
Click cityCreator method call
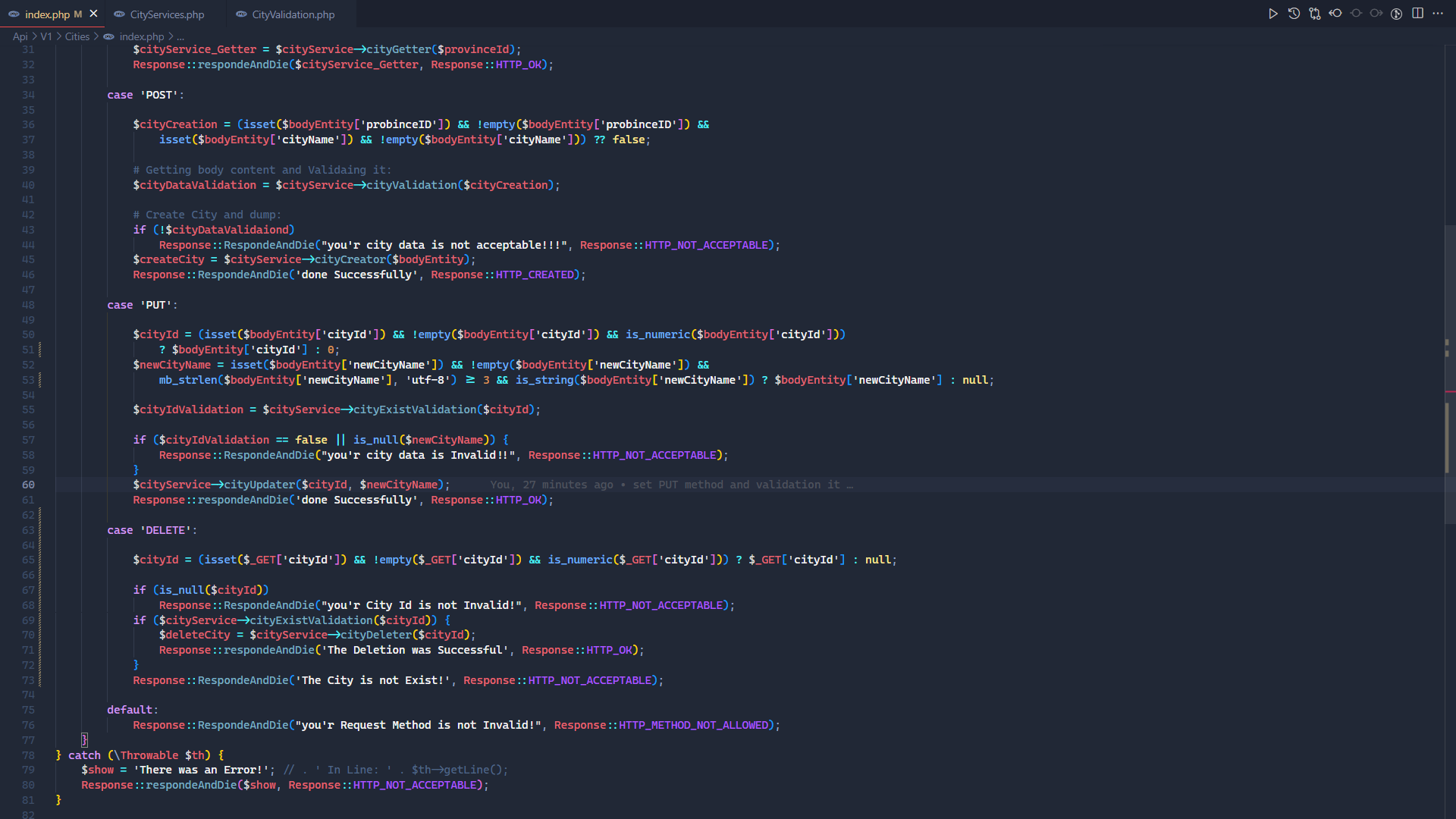[350, 259]
